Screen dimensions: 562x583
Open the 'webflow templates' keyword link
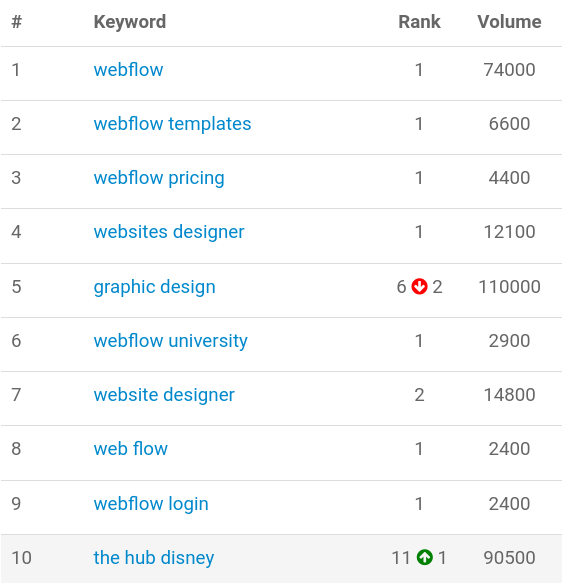[x=172, y=124]
